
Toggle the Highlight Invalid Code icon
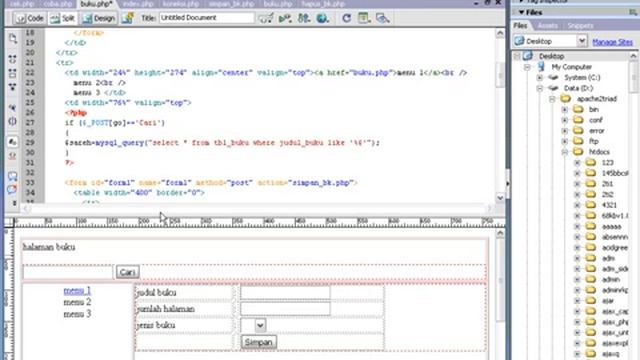pyautogui.click(x=13, y=156)
